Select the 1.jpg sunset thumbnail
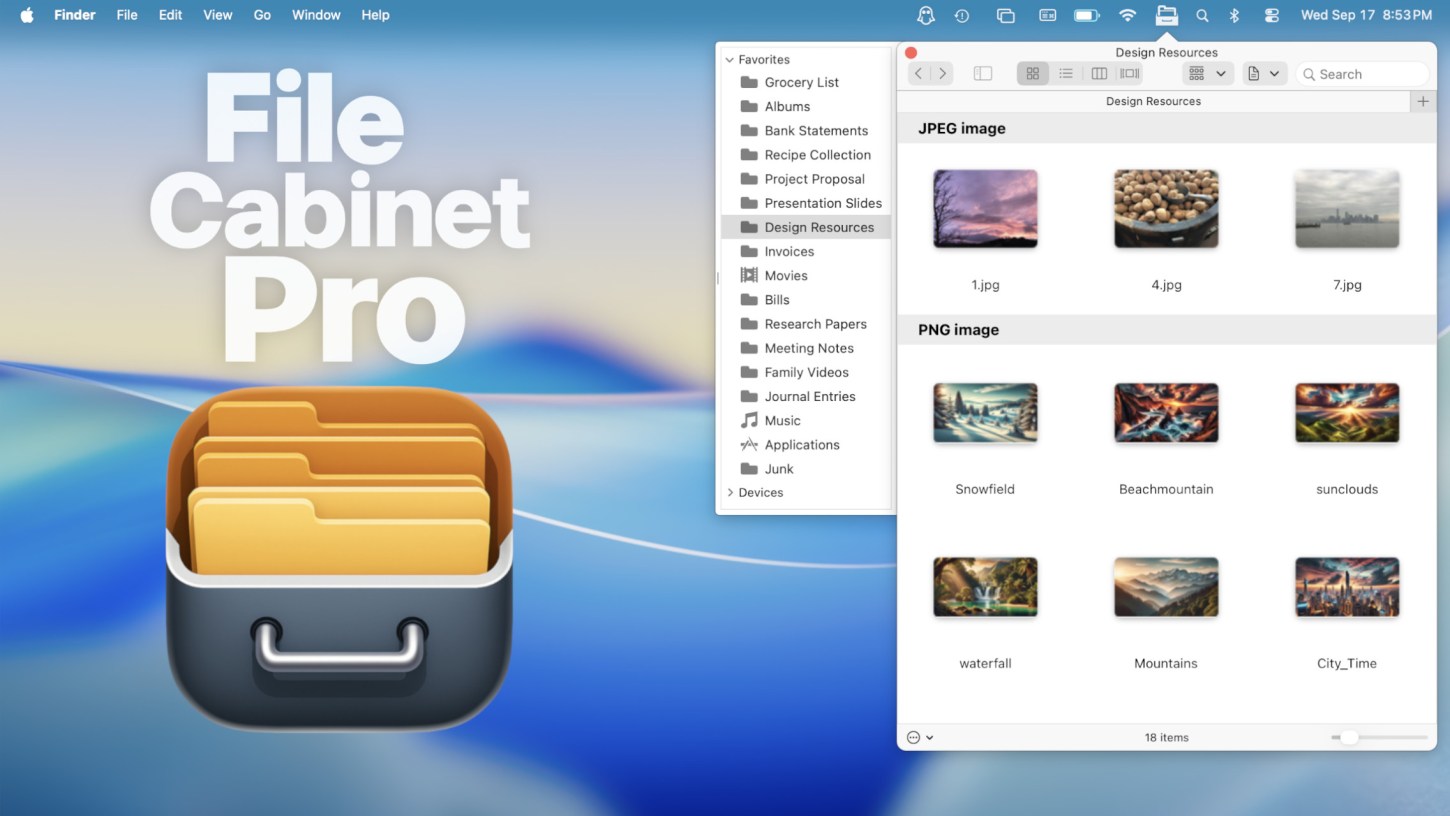Image resolution: width=1450 pixels, height=816 pixels. click(985, 209)
